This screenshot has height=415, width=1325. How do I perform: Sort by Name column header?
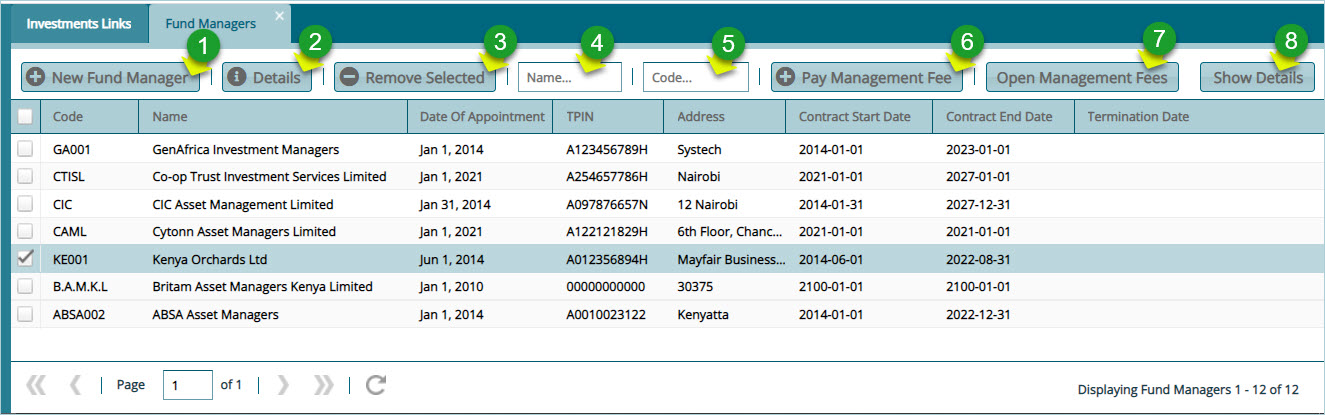click(273, 117)
